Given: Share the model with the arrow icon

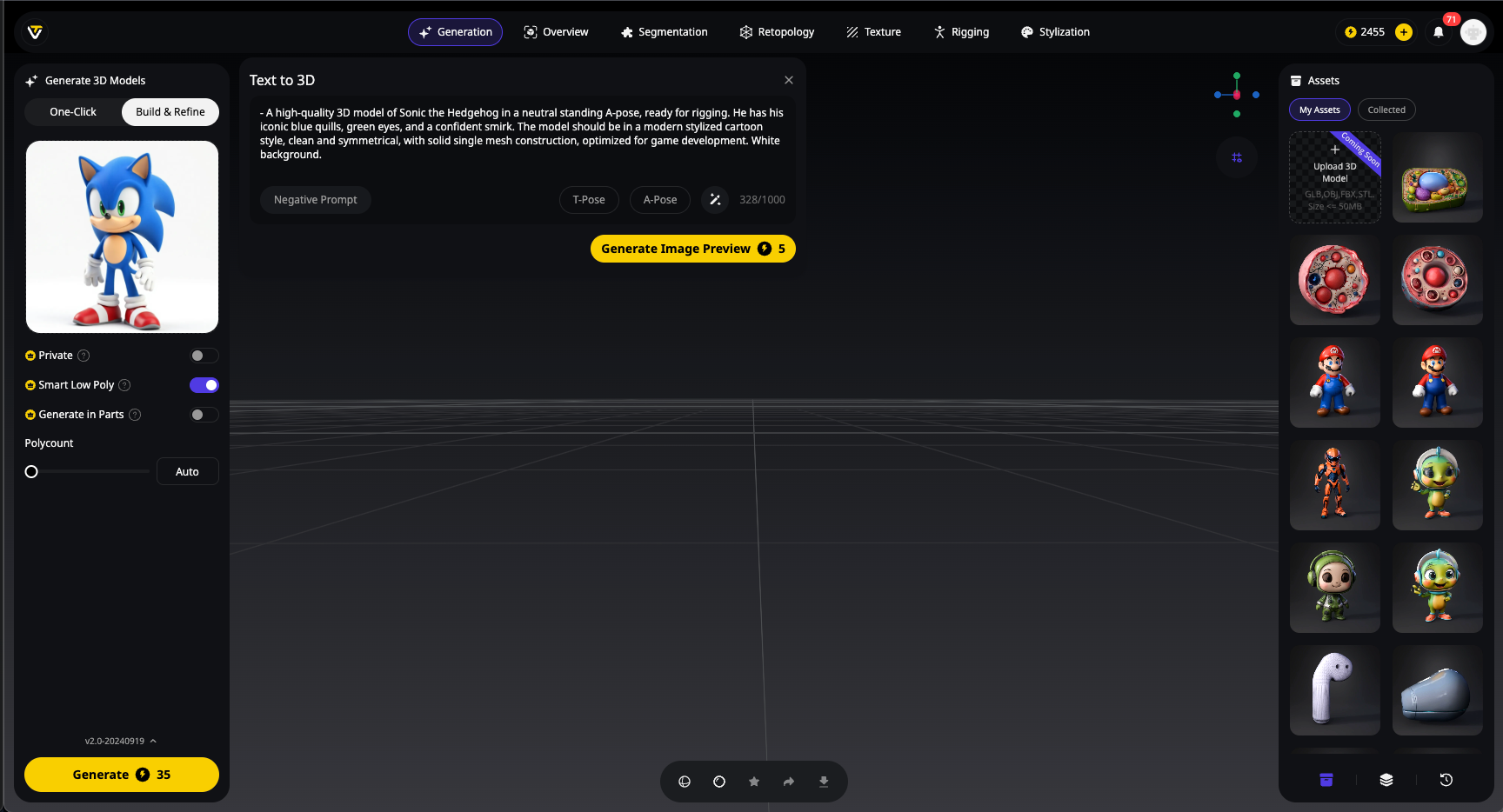Looking at the screenshot, I should (789, 782).
